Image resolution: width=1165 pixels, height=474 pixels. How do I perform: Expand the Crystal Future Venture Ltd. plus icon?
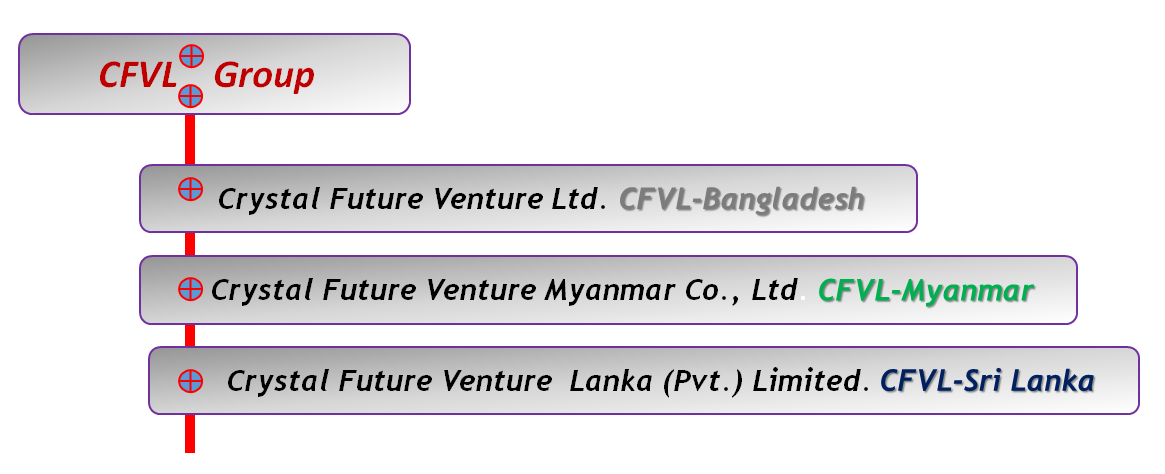click(191, 189)
